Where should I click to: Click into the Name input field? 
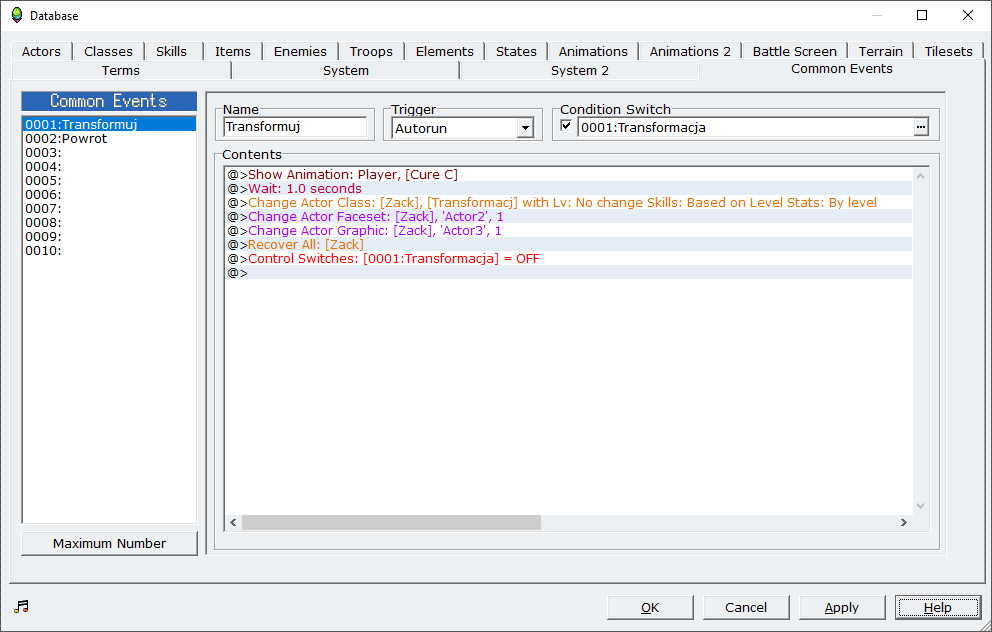295,127
